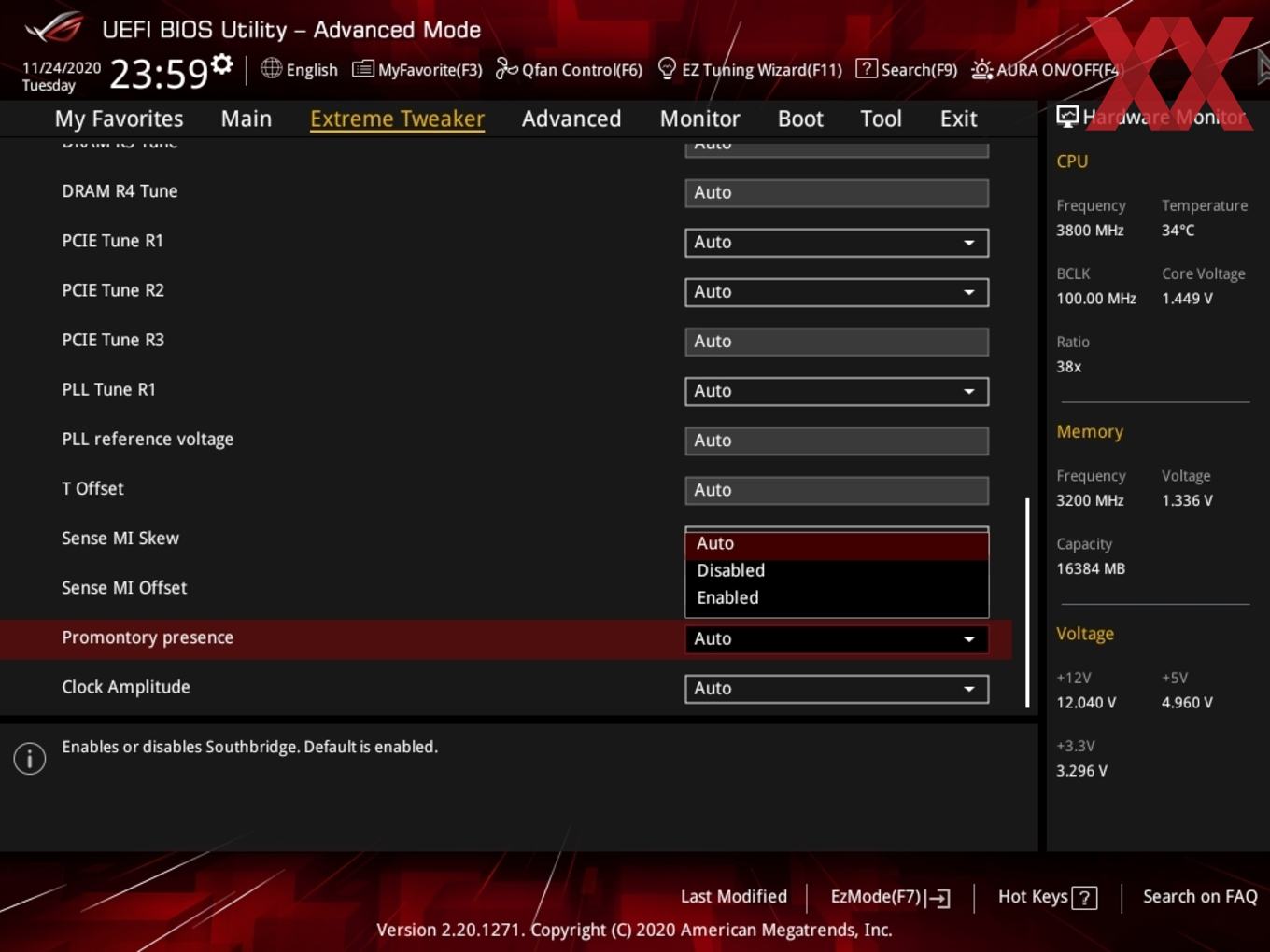1270x952 pixels.
Task: Choose Enabled in the dropdown list
Action: click(x=837, y=597)
